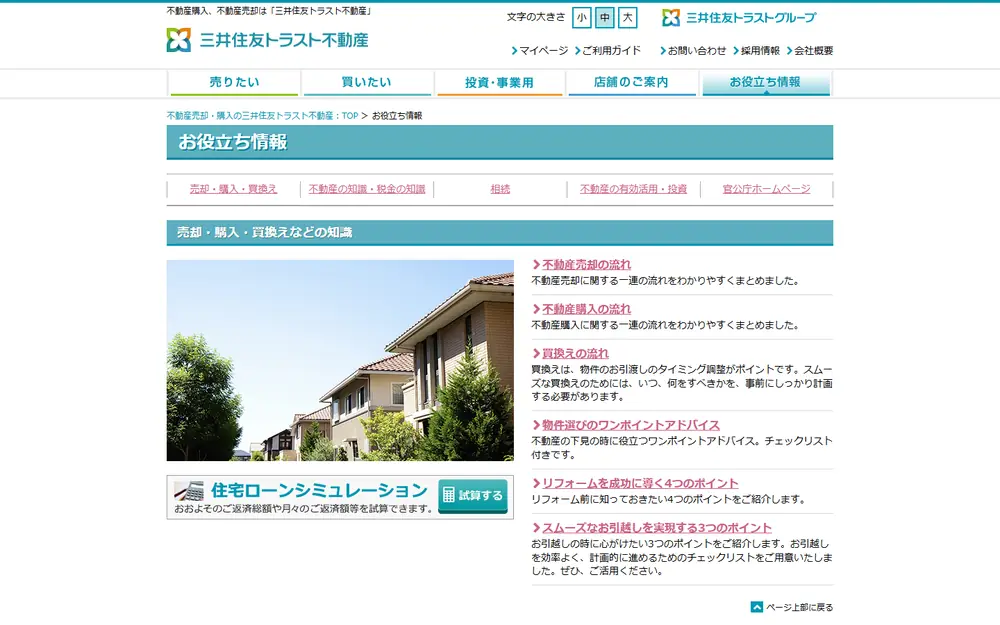1000x625 pixels.
Task: Select the 買いたい navigation tab
Action: pyautogui.click(x=367, y=83)
